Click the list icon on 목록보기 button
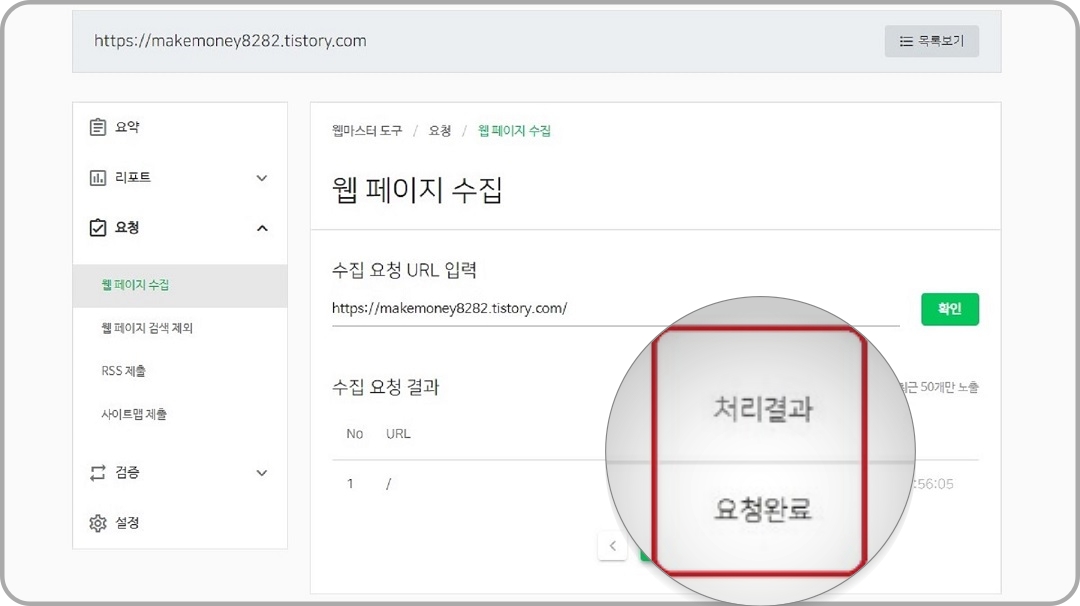The width and height of the screenshot is (1080, 606). 906,41
